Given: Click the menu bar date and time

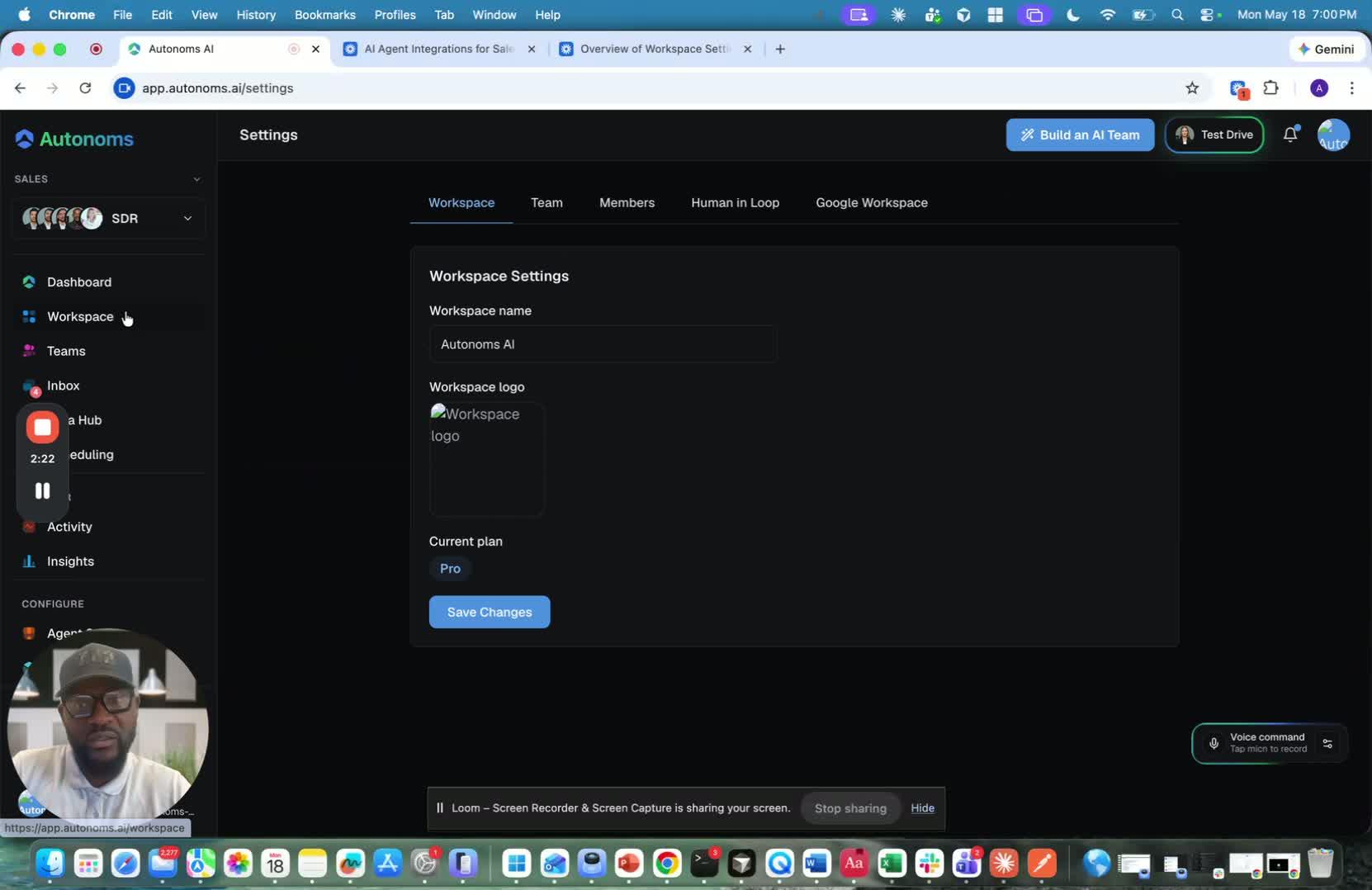Looking at the screenshot, I should click(1297, 15).
